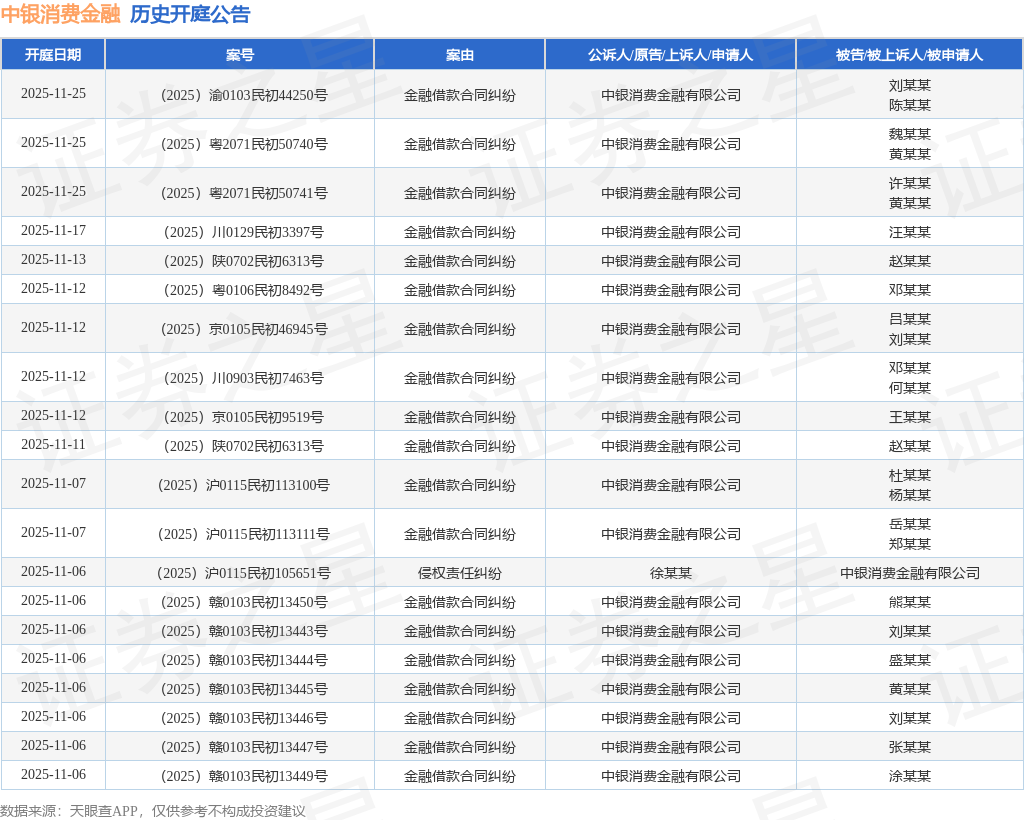Select case number 沪0115民初105651号
The width and height of the screenshot is (1024, 820).
pos(244,573)
